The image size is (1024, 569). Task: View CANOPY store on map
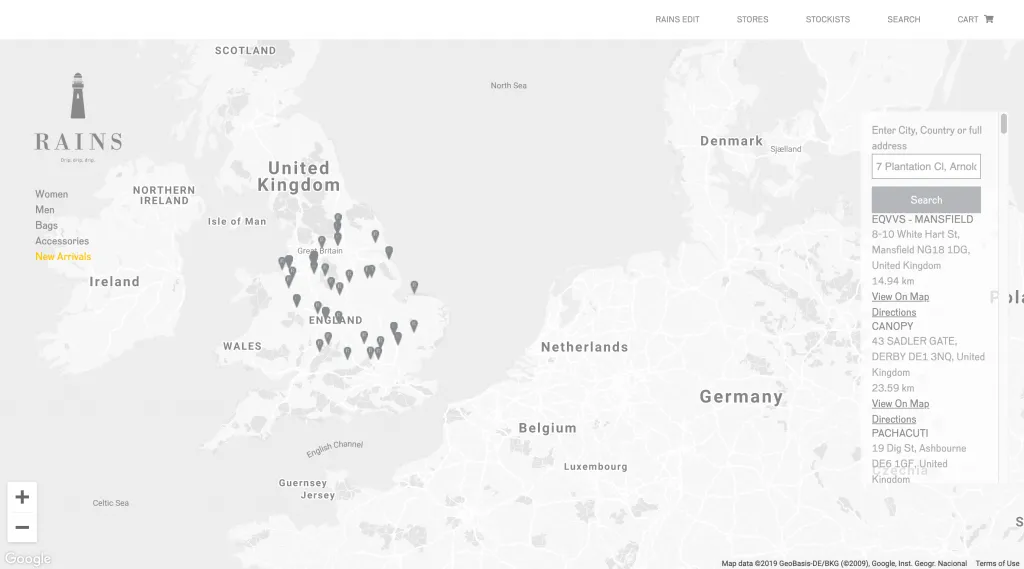point(900,404)
